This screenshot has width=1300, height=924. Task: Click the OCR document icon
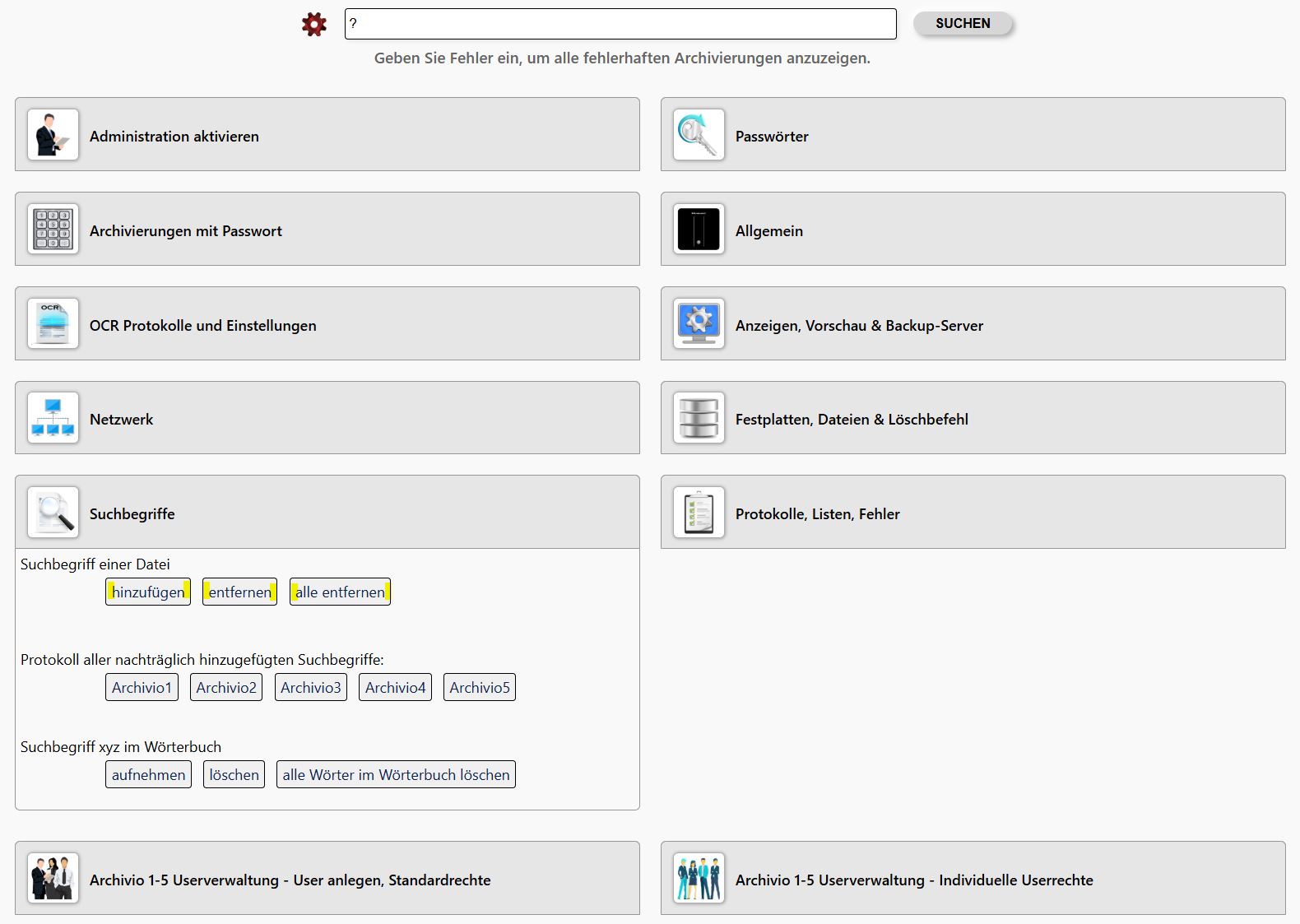coord(53,323)
